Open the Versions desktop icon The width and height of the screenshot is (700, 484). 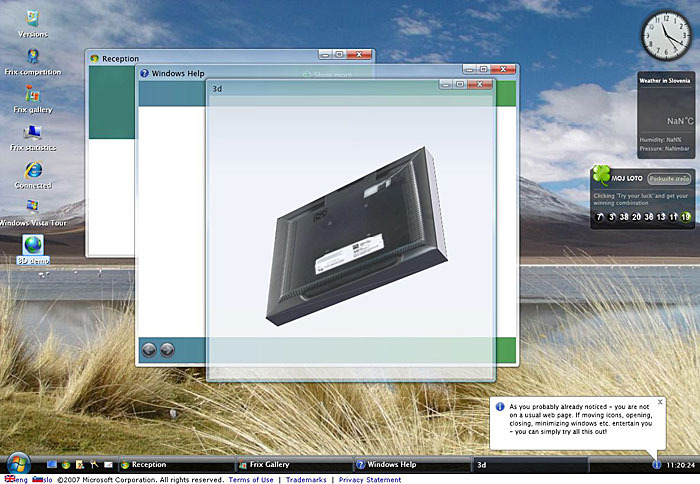(x=33, y=24)
